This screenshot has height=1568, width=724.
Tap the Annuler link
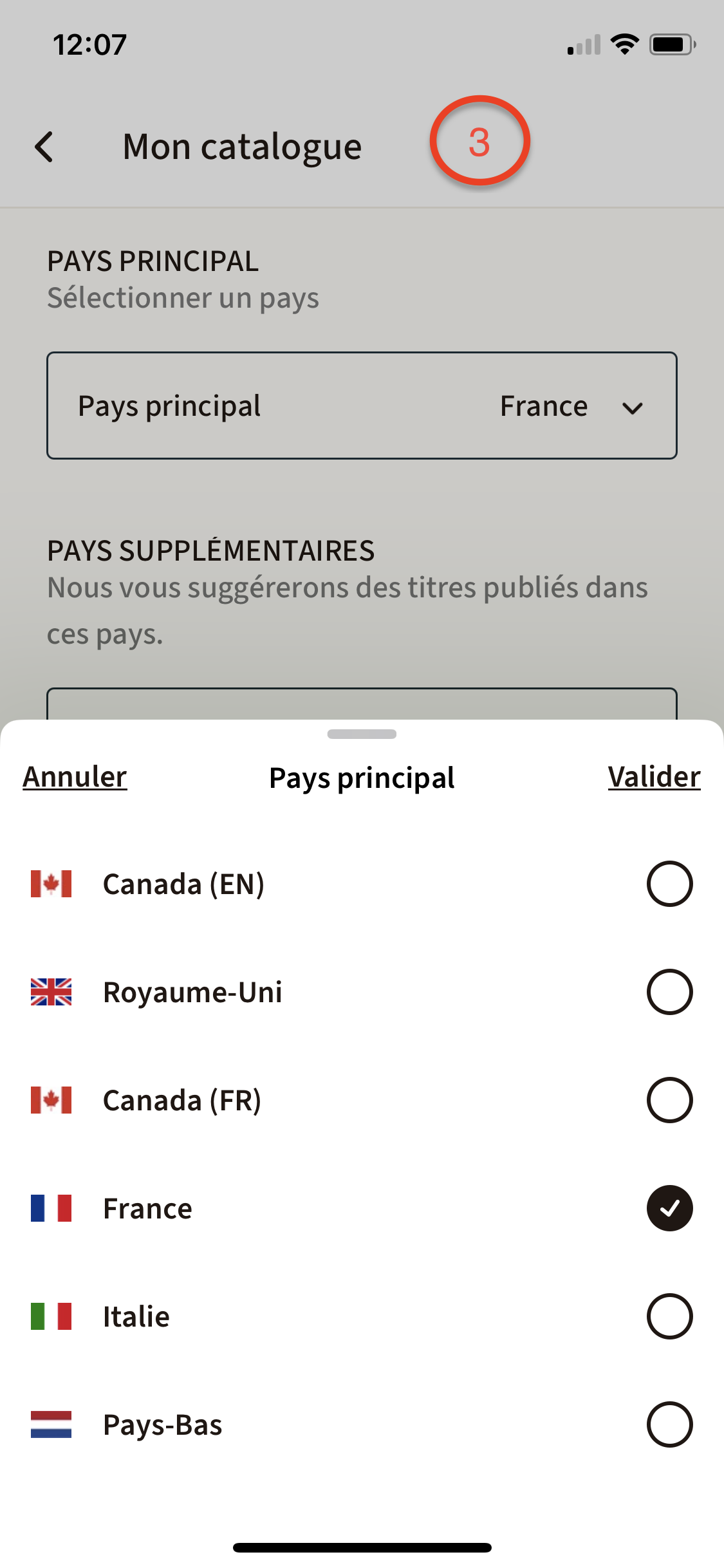point(75,777)
